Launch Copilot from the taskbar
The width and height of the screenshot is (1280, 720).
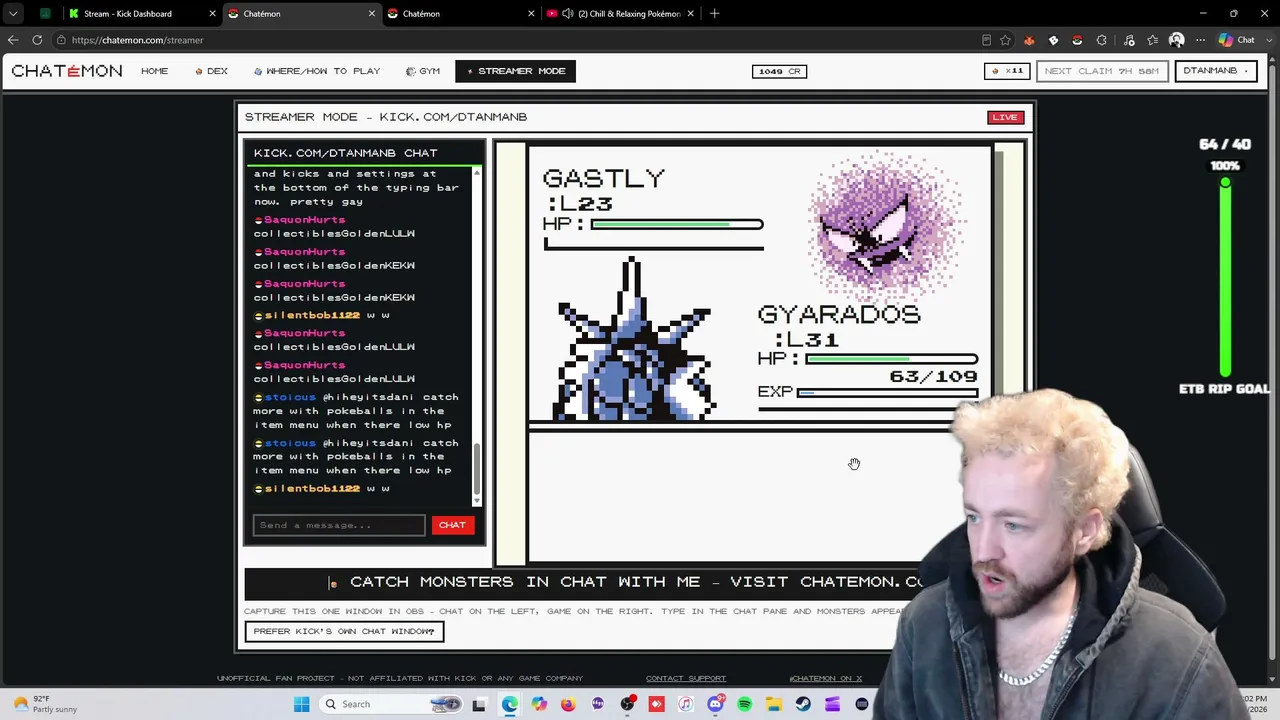coord(539,704)
